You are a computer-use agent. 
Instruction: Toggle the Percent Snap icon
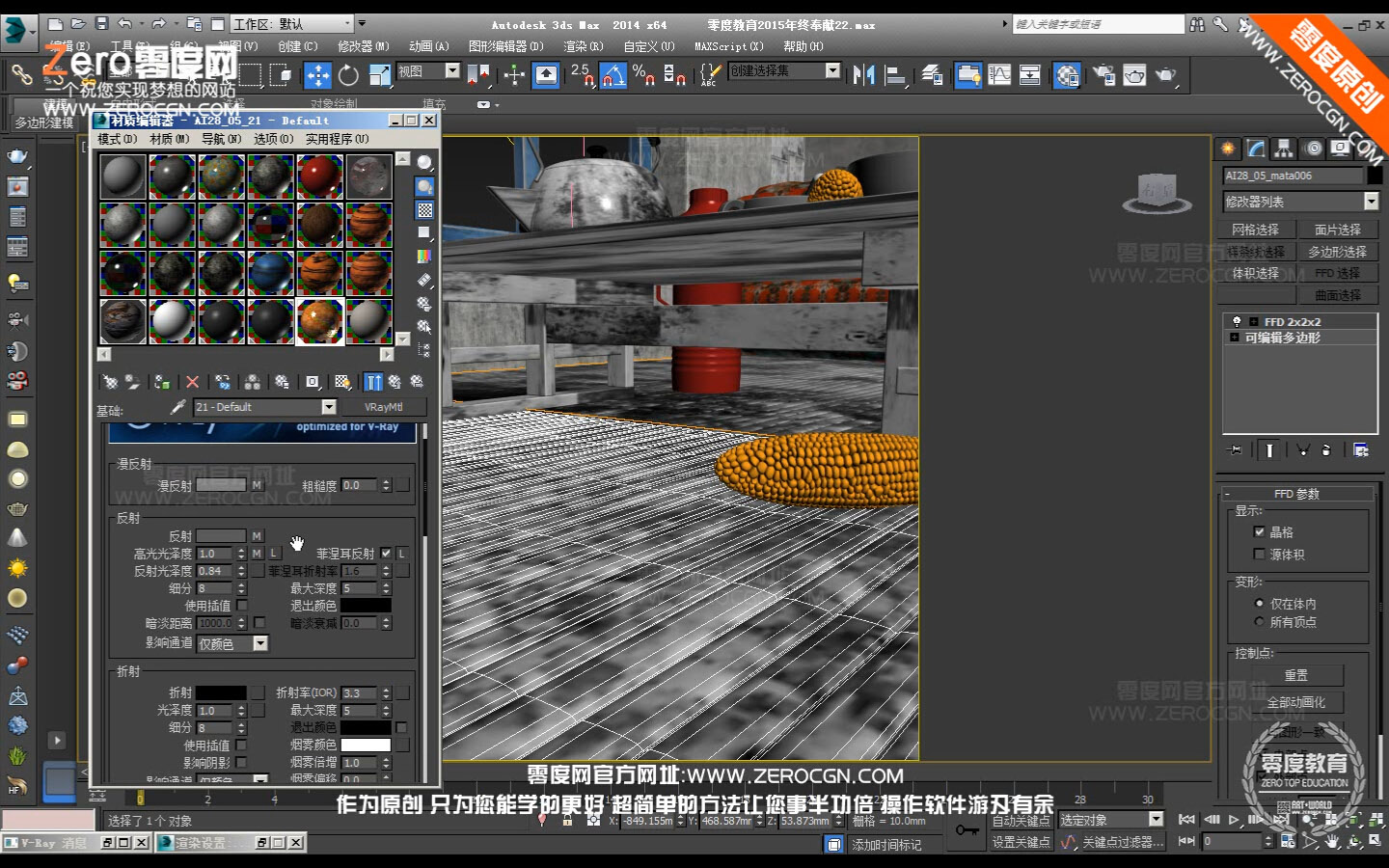tap(643, 75)
